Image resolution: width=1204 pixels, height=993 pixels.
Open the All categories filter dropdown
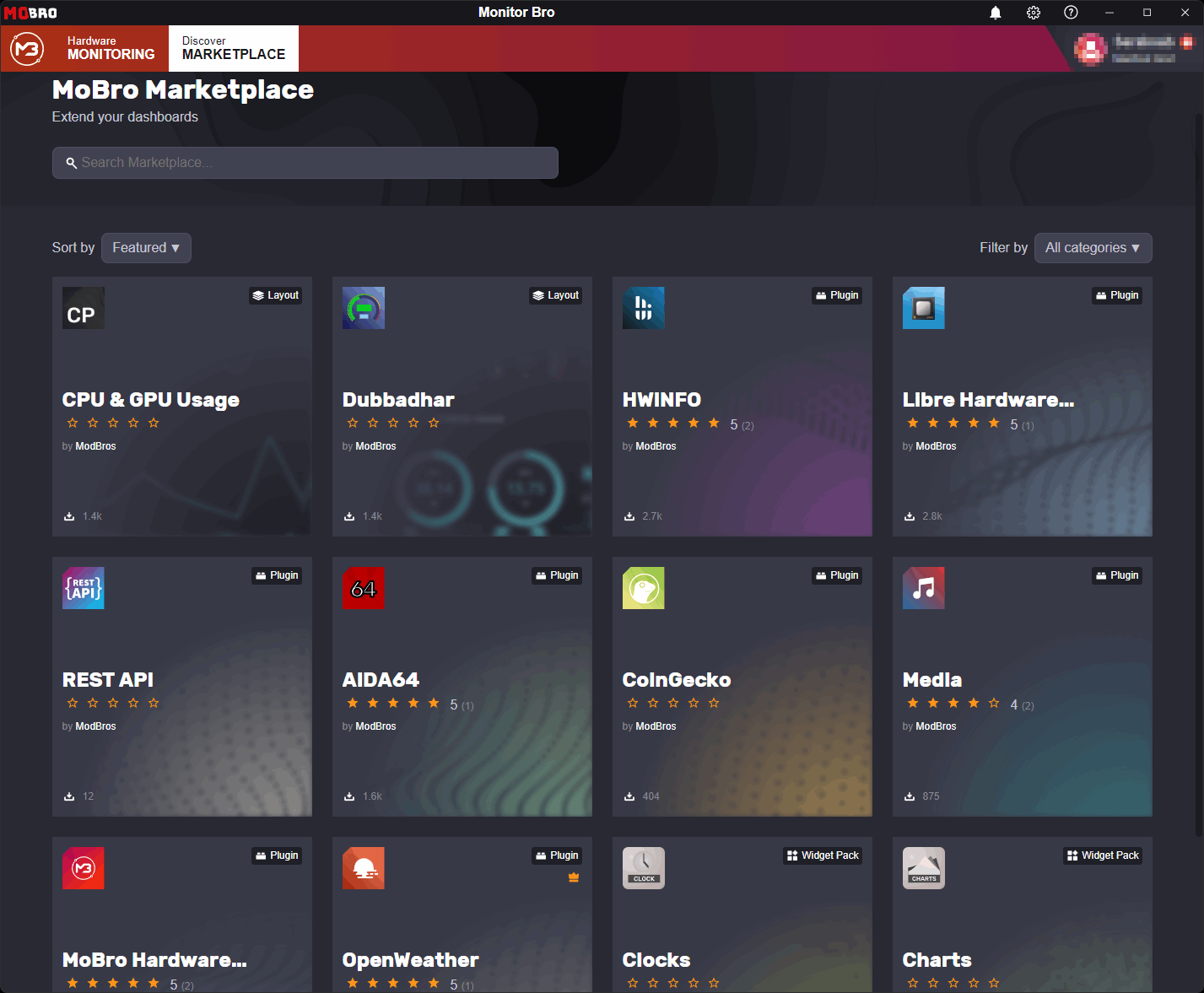coord(1093,248)
